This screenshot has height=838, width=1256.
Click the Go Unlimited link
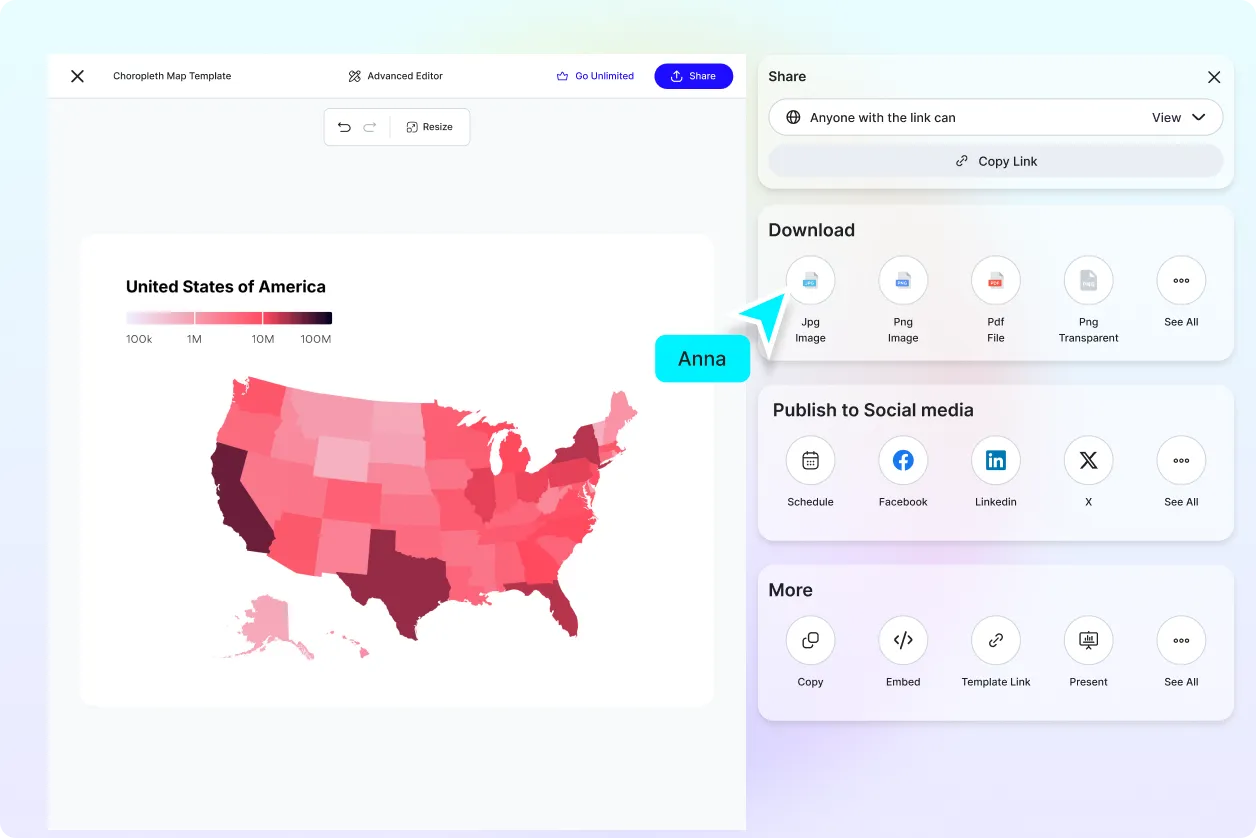[595, 76]
